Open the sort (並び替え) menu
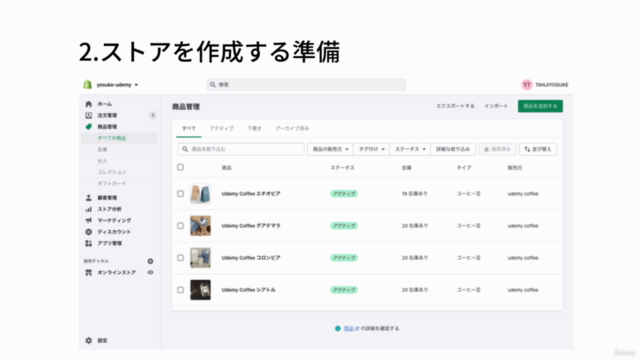The image size is (640, 360). [x=538, y=149]
